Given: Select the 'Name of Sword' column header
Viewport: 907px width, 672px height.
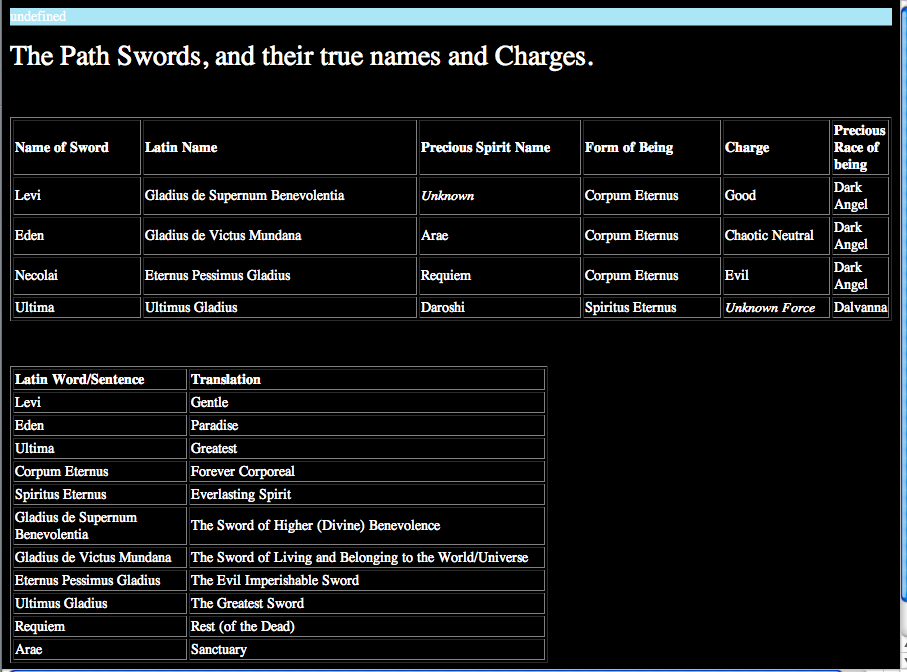Looking at the screenshot, I should coord(60,147).
